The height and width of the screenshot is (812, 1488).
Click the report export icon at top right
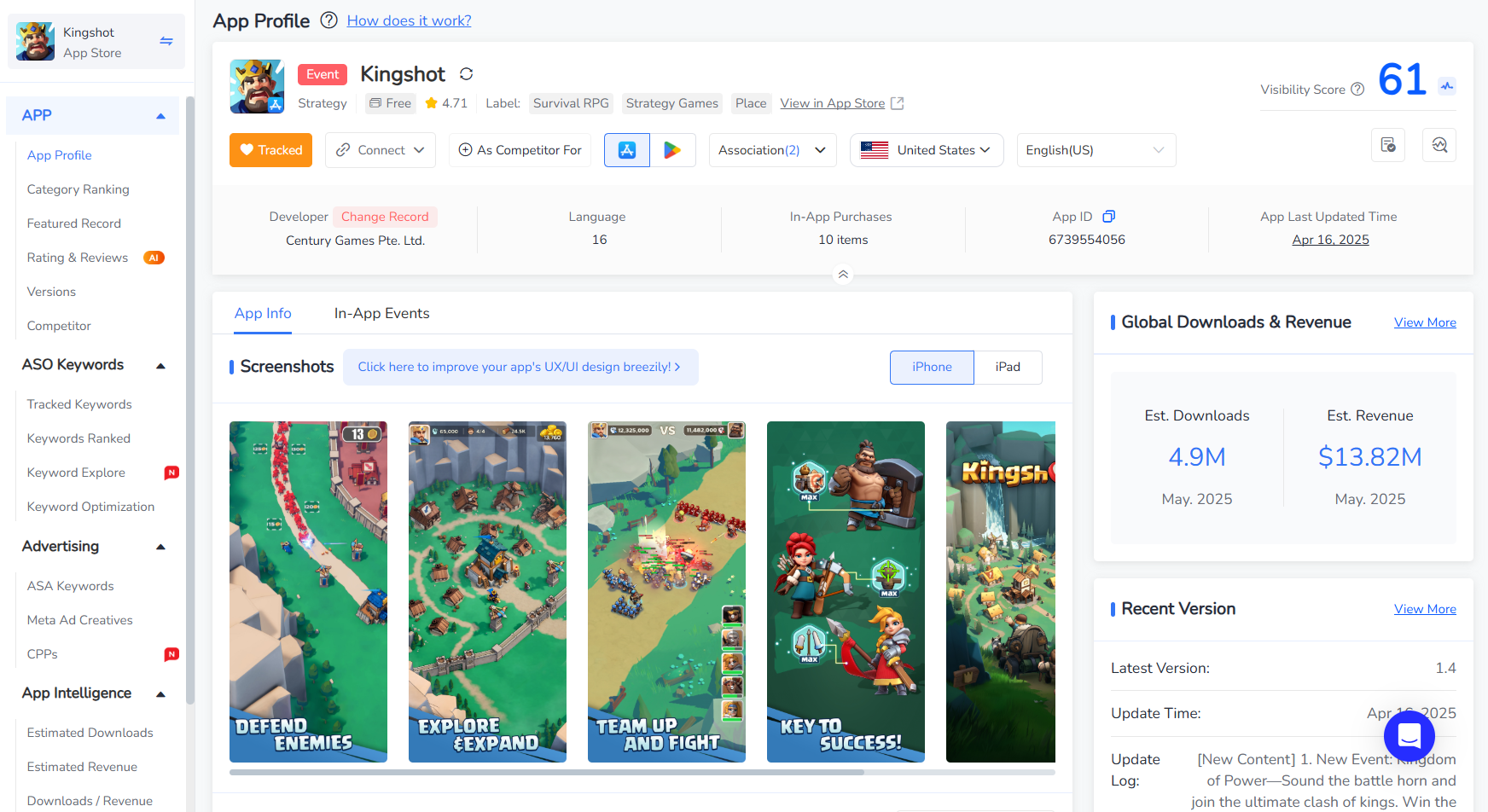pyautogui.click(x=1388, y=145)
